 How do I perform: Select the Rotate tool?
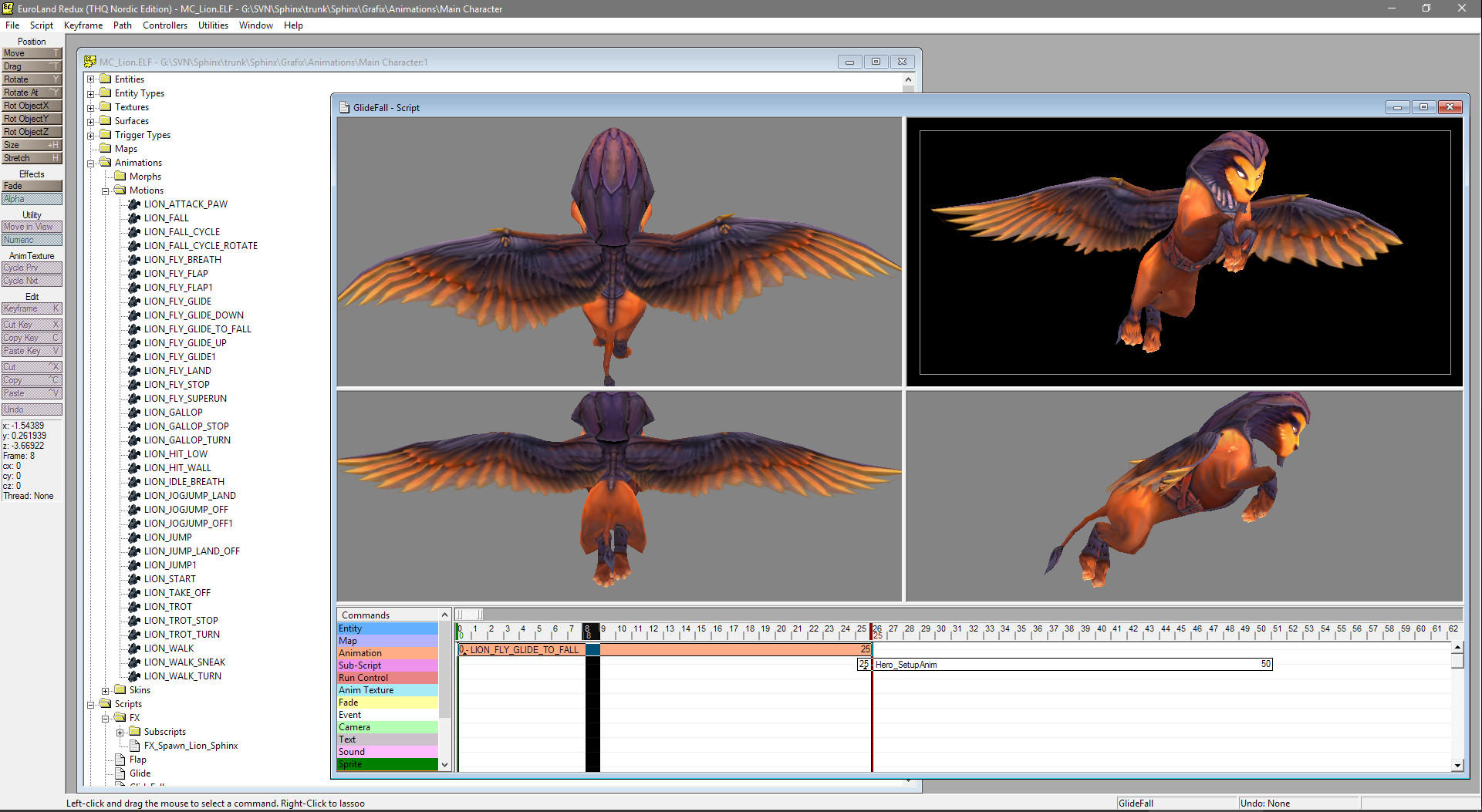coord(31,79)
